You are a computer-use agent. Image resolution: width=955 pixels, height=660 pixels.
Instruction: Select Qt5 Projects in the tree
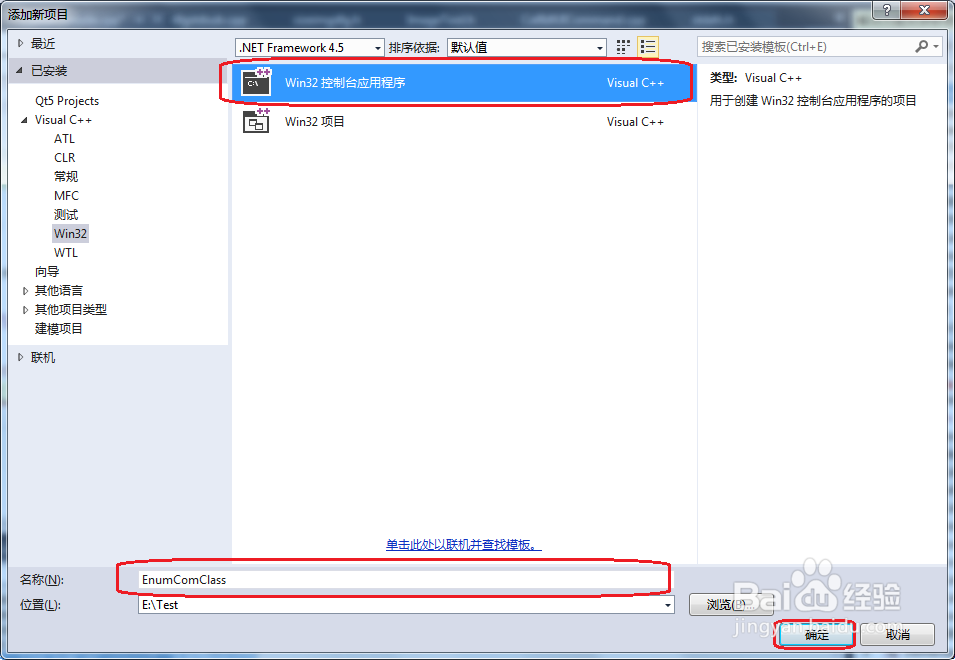[67, 101]
